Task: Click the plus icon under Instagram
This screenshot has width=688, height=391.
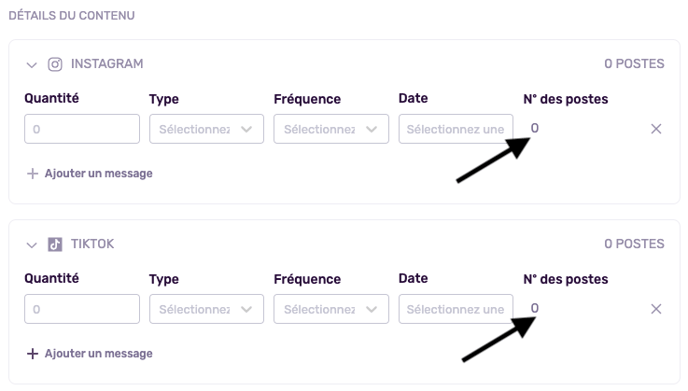Action: pos(32,174)
